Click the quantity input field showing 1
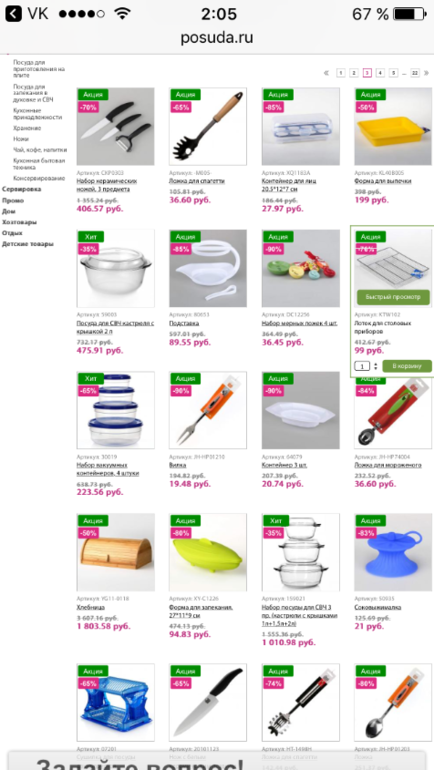 click(x=362, y=366)
